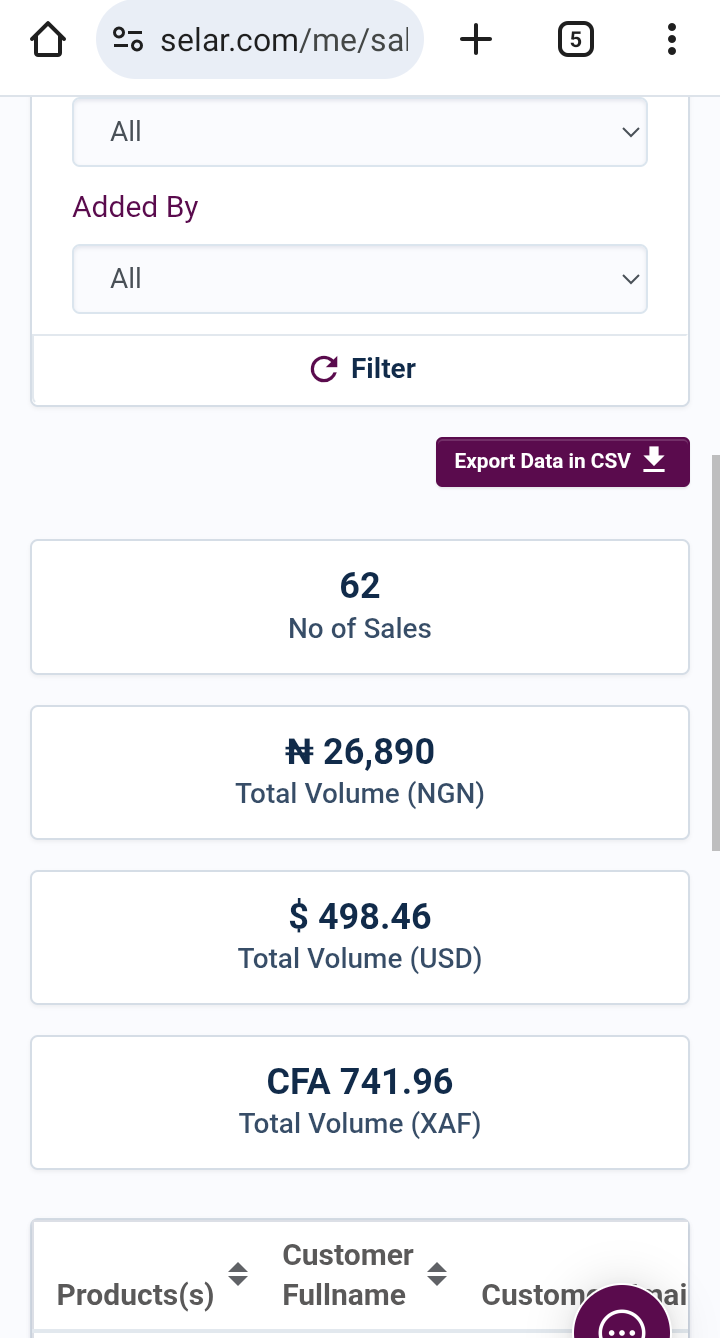Screen dimensions: 720x1338
Task: Select the No of Sales summary card
Action: click(x=360, y=606)
